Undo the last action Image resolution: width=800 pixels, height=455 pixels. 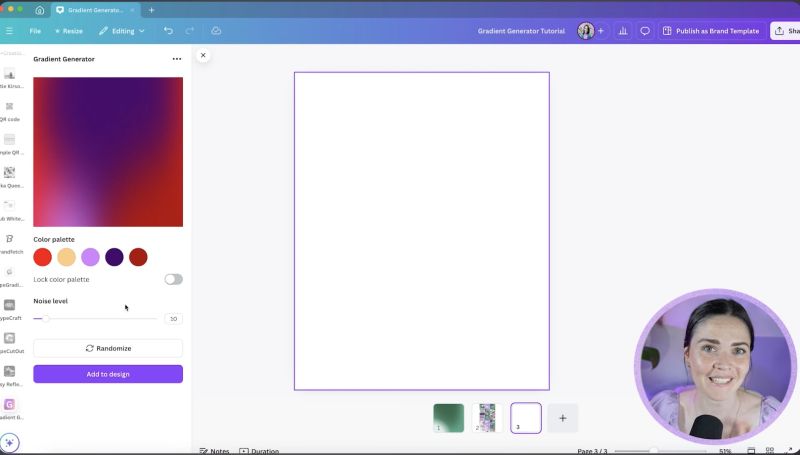click(x=168, y=31)
